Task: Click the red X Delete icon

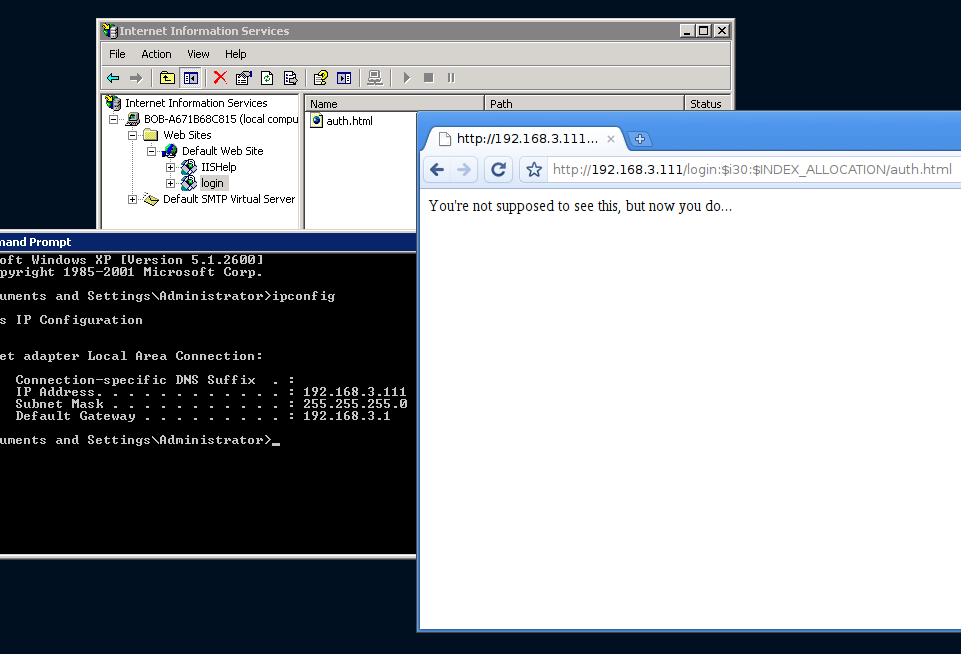Action: point(220,77)
